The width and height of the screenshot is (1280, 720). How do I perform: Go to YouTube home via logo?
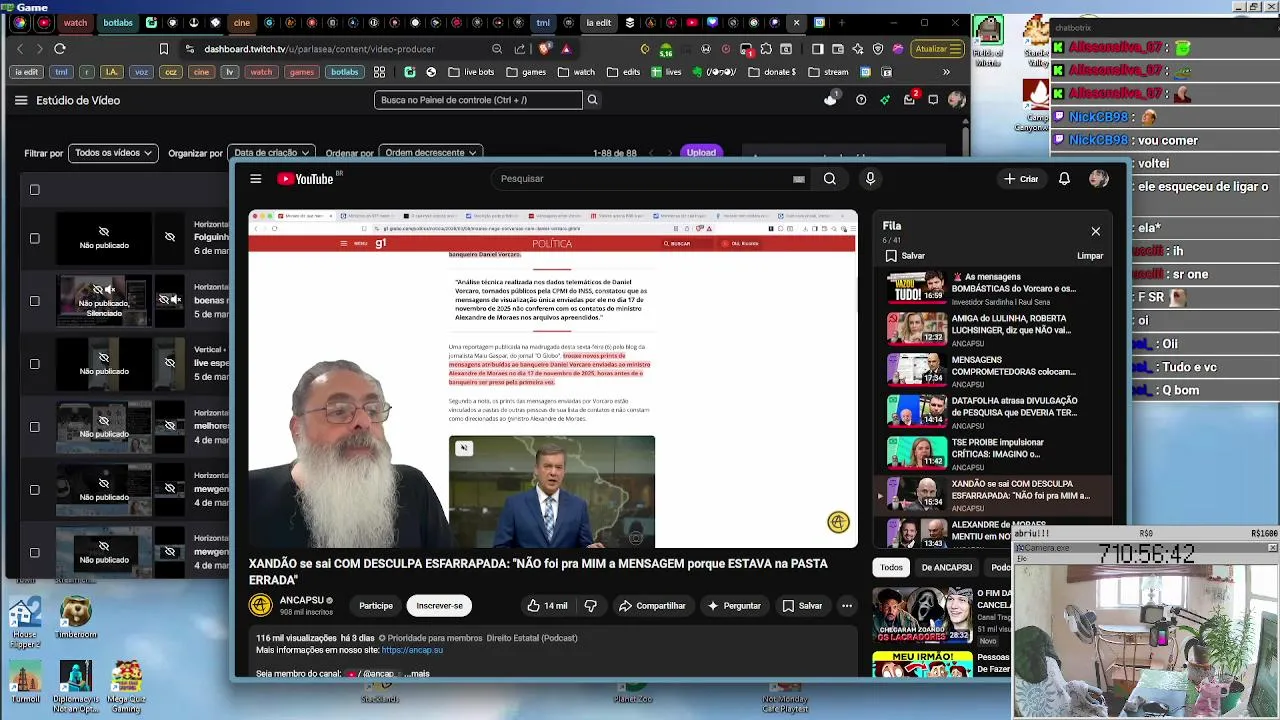307,179
